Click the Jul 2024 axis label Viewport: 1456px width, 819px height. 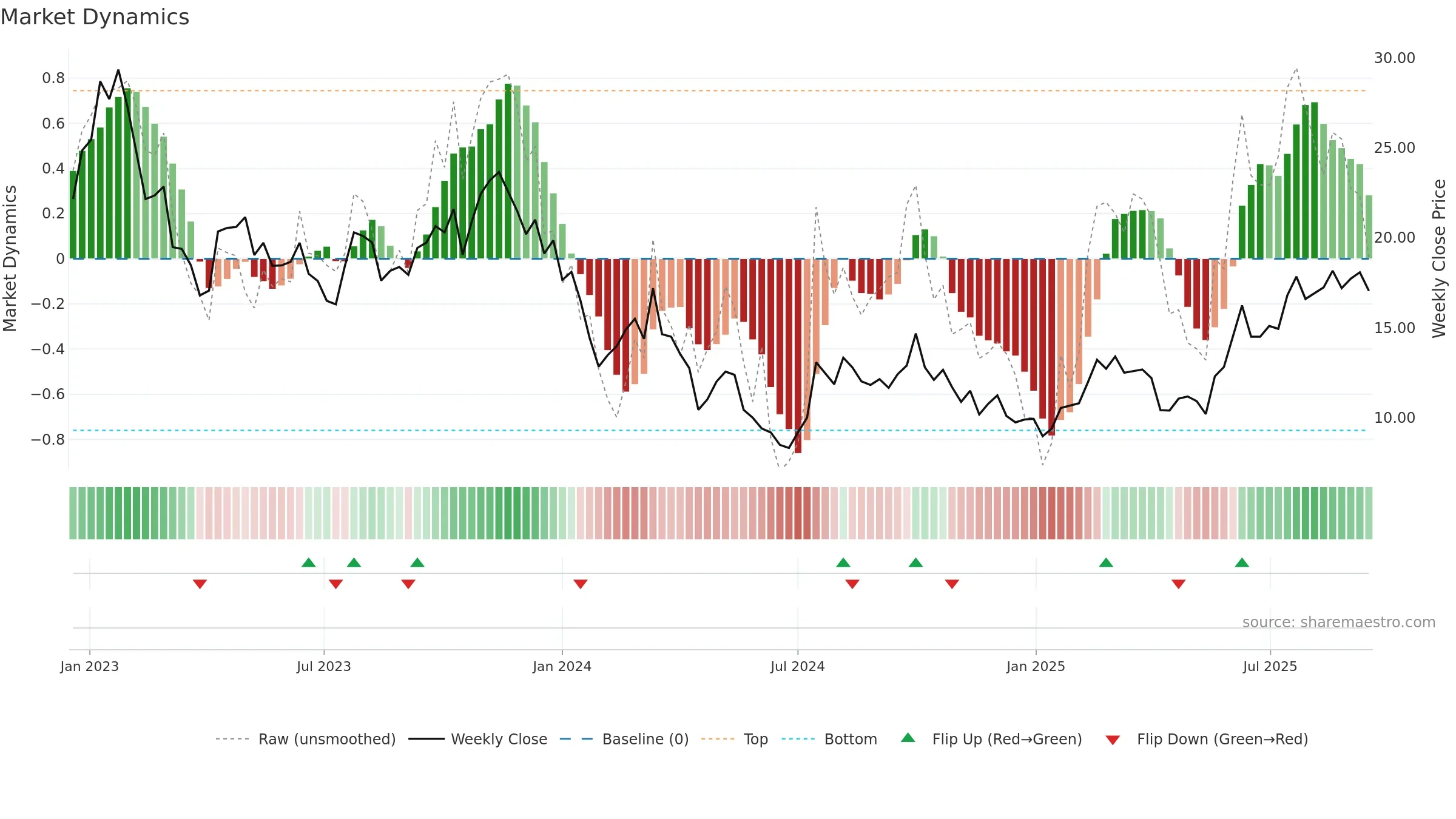(x=798, y=666)
